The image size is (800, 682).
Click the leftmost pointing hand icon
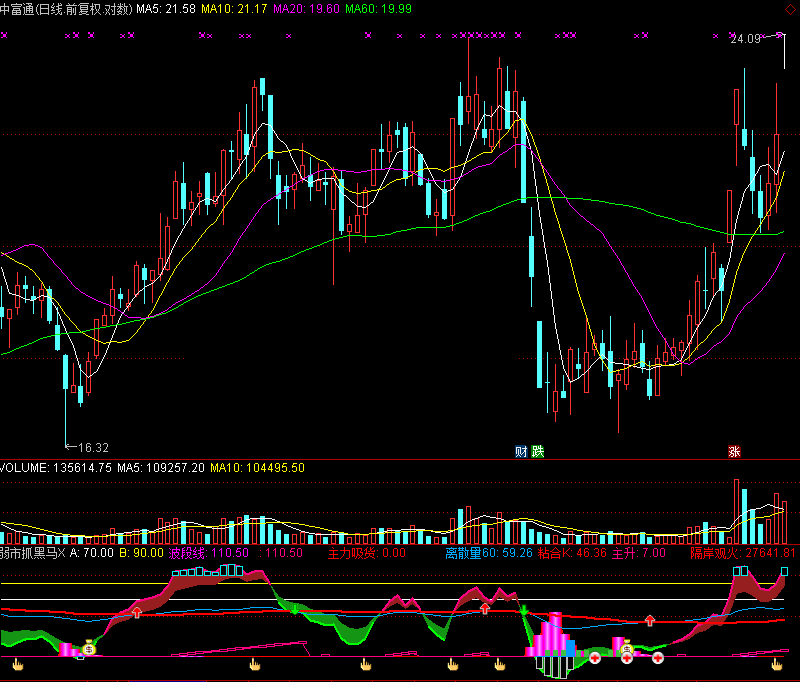pos(18,664)
